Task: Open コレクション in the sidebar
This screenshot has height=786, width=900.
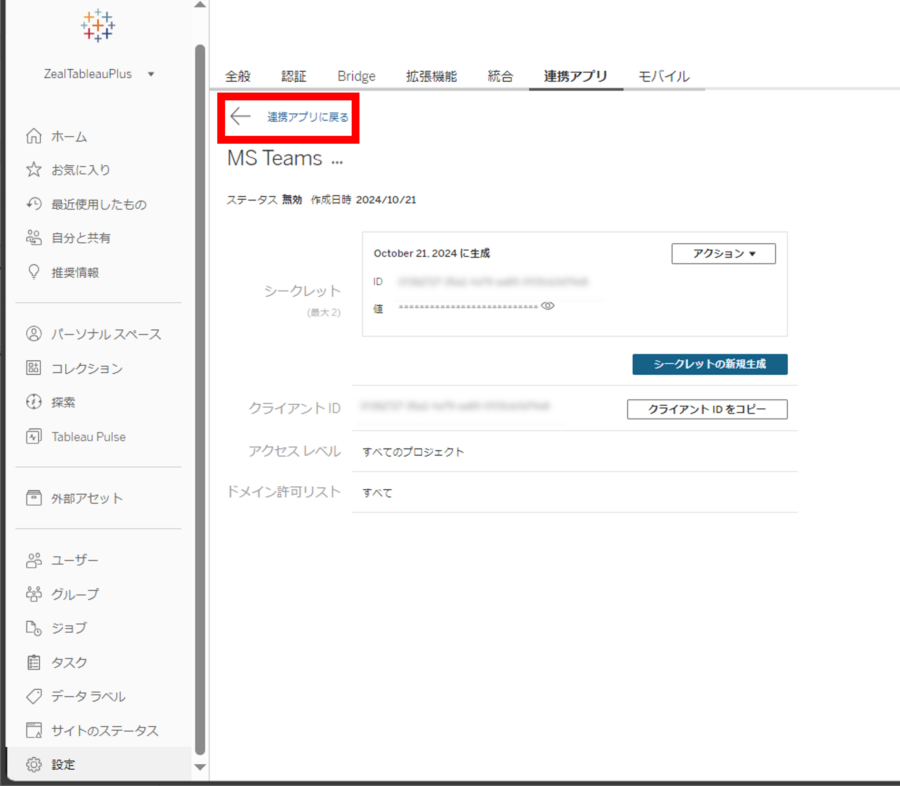Action: (87, 369)
